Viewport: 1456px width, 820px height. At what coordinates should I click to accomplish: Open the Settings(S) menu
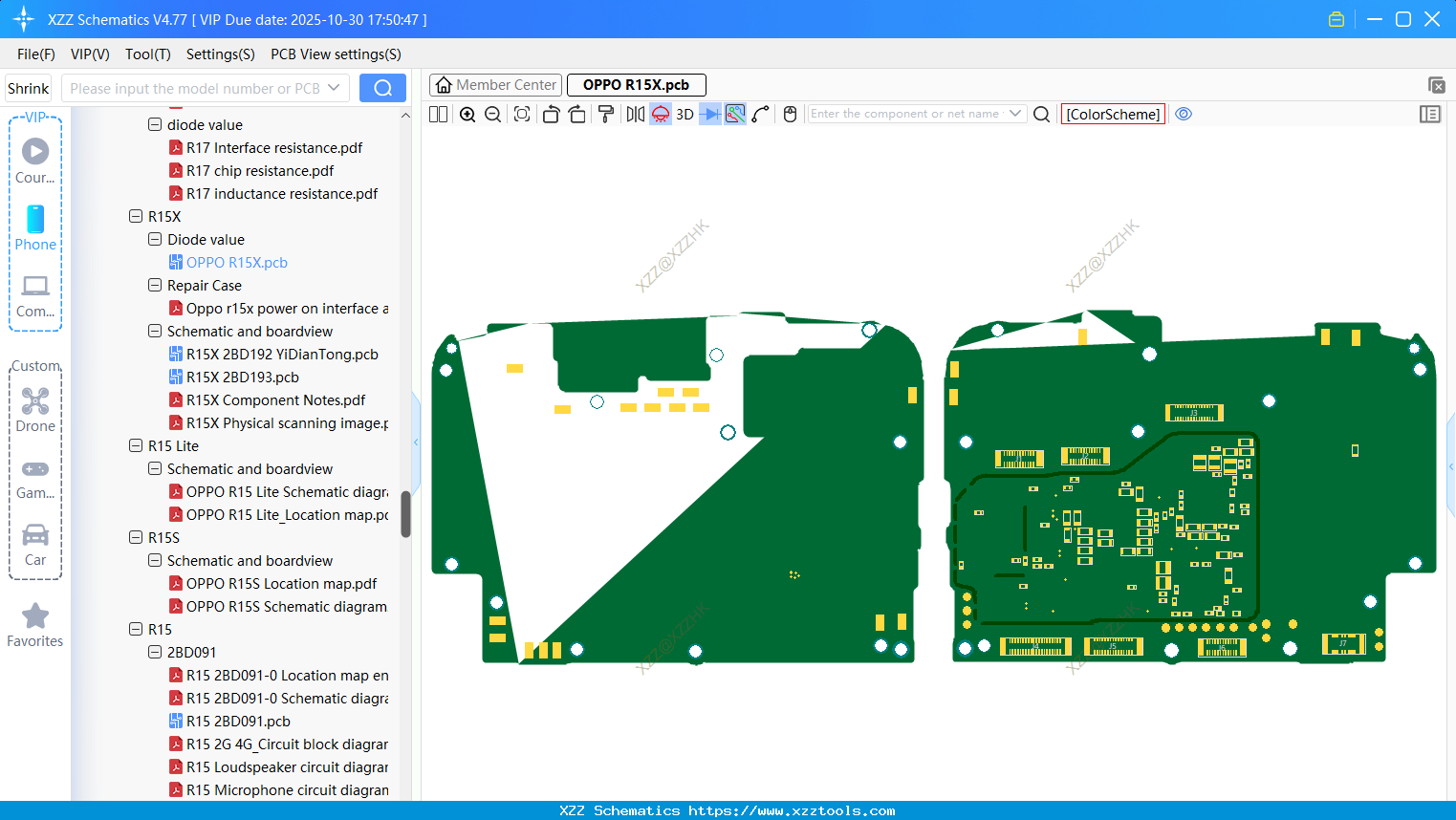point(221,54)
